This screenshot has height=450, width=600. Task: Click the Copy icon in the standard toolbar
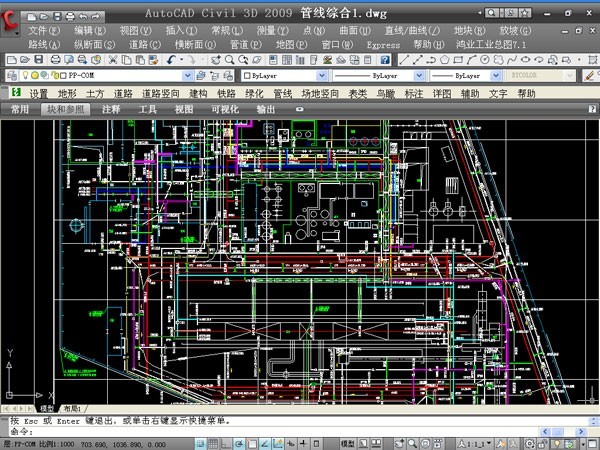126,60
